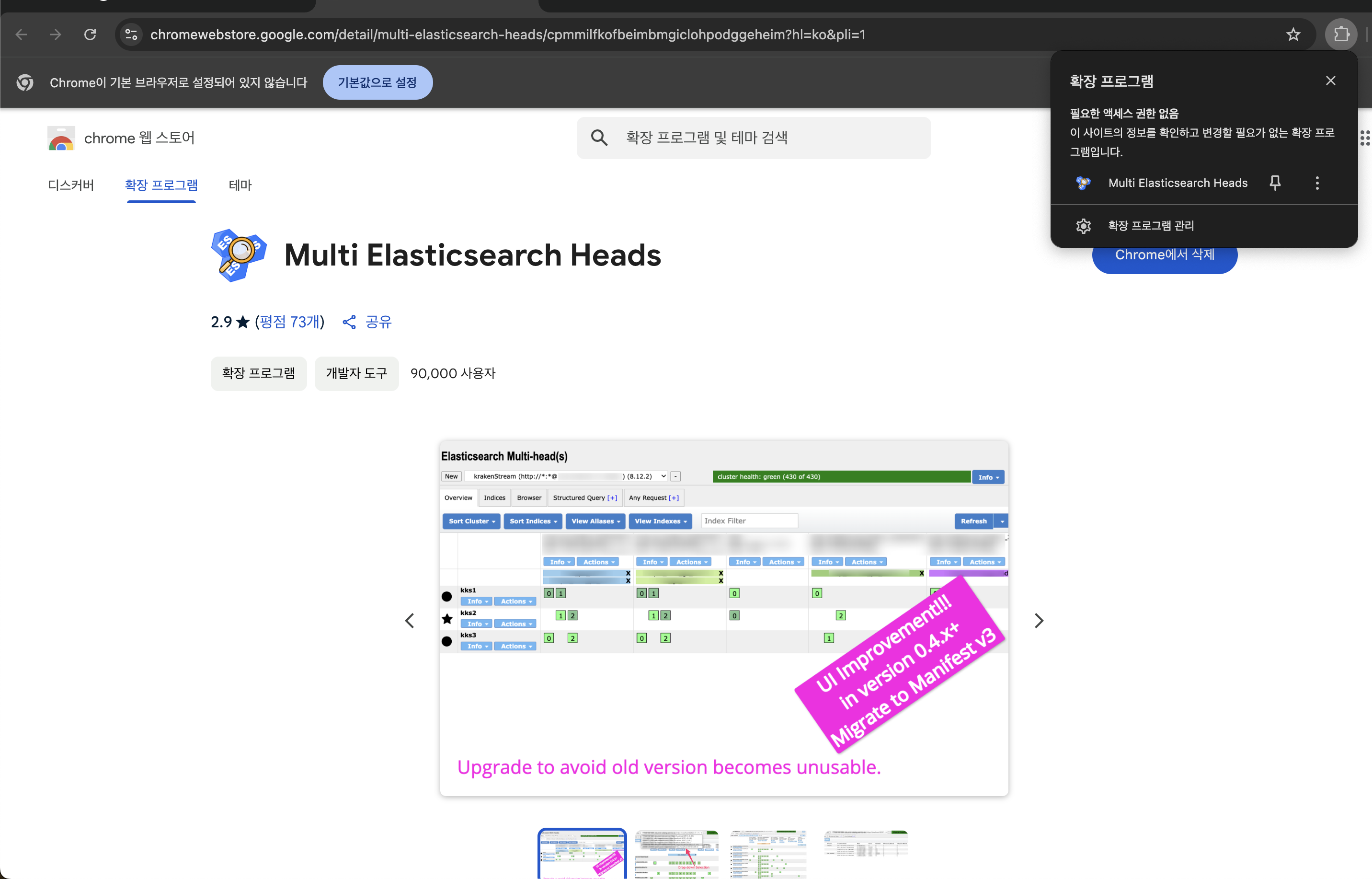Show previous screenshot with left chevron

click(x=410, y=621)
